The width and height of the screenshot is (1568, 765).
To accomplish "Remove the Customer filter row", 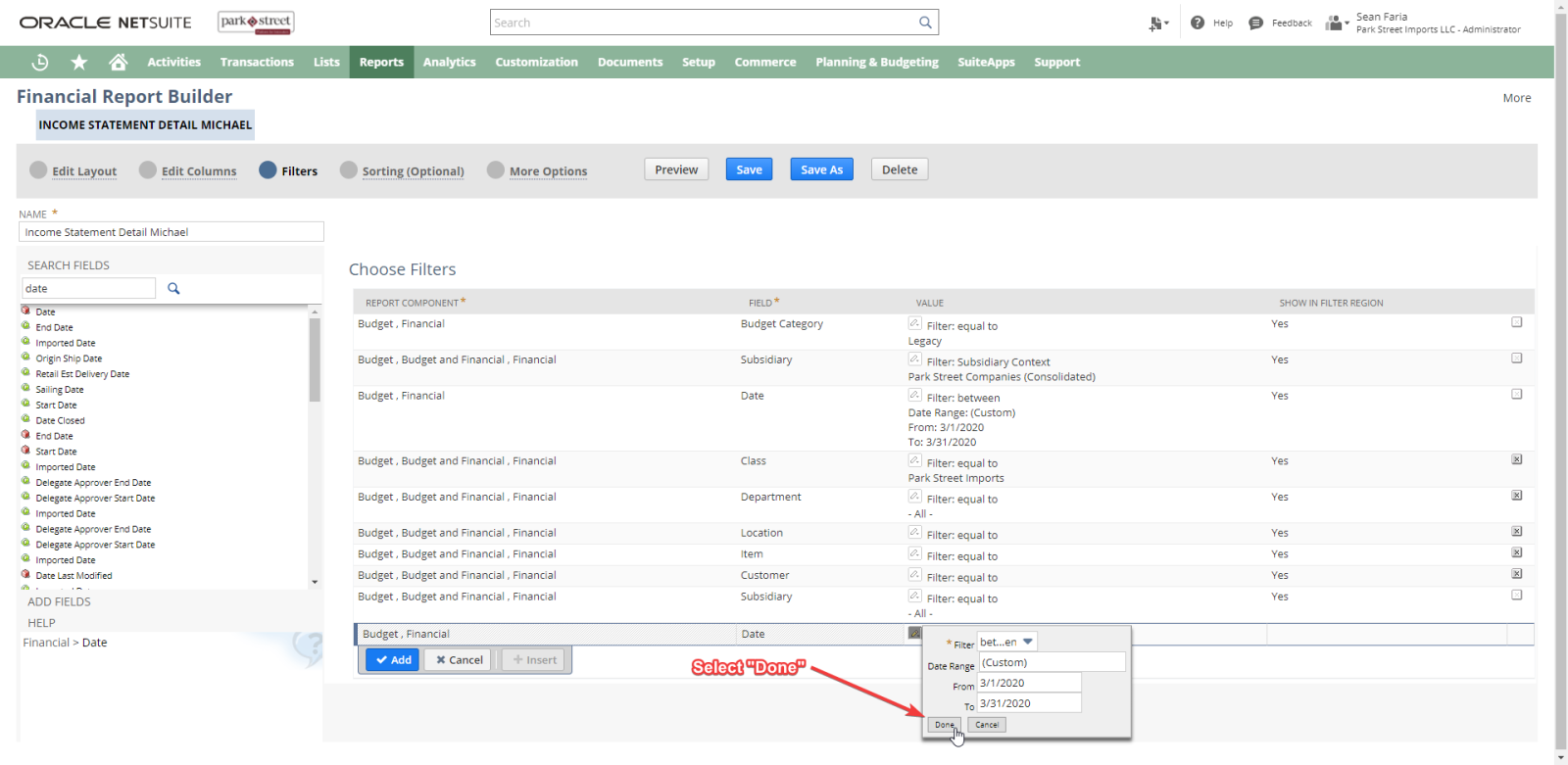I will tap(1516, 574).
